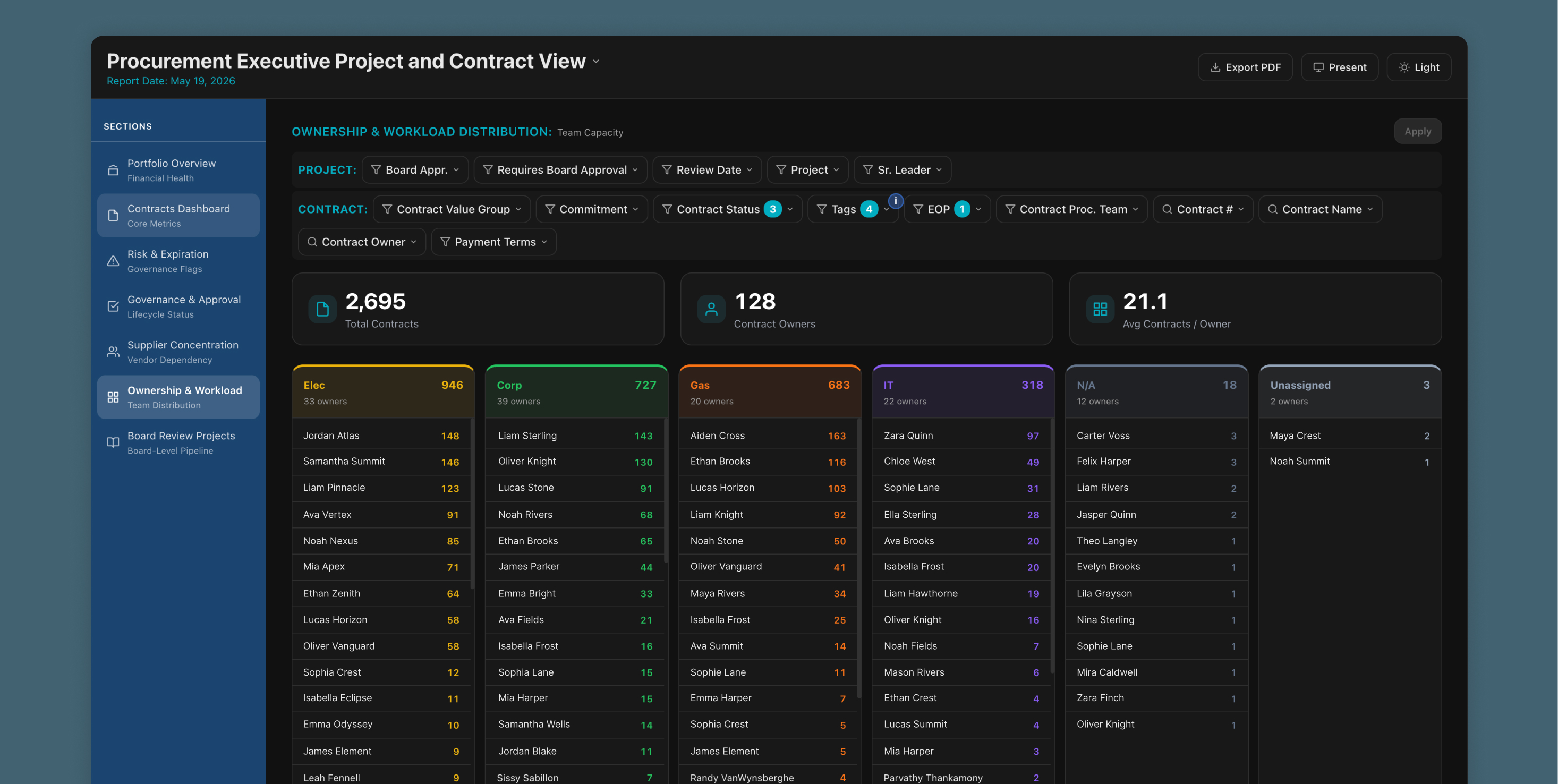Toggle the Contract Status filter with 3 selected

(728, 209)
